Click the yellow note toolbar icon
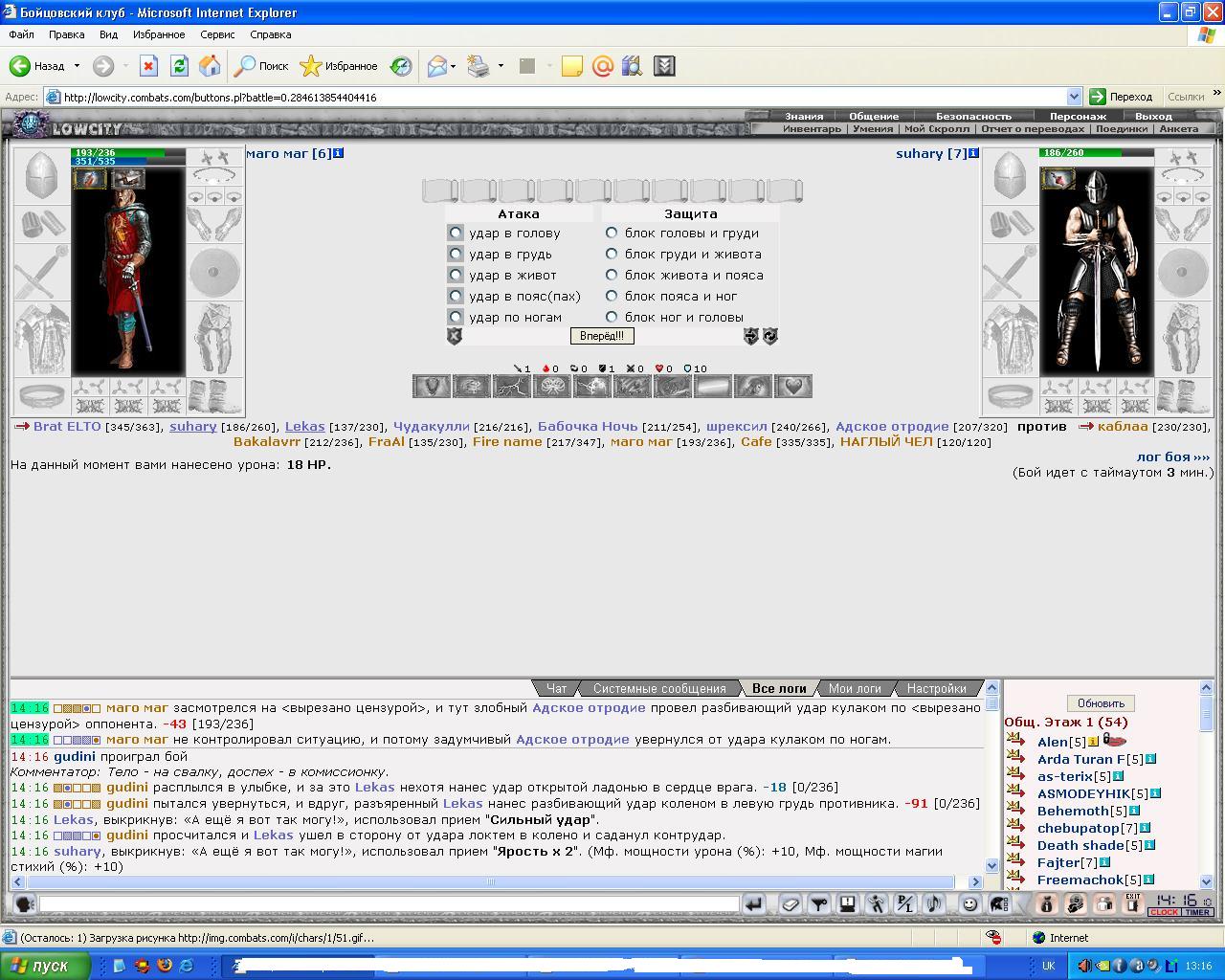 tap(571, 66)
